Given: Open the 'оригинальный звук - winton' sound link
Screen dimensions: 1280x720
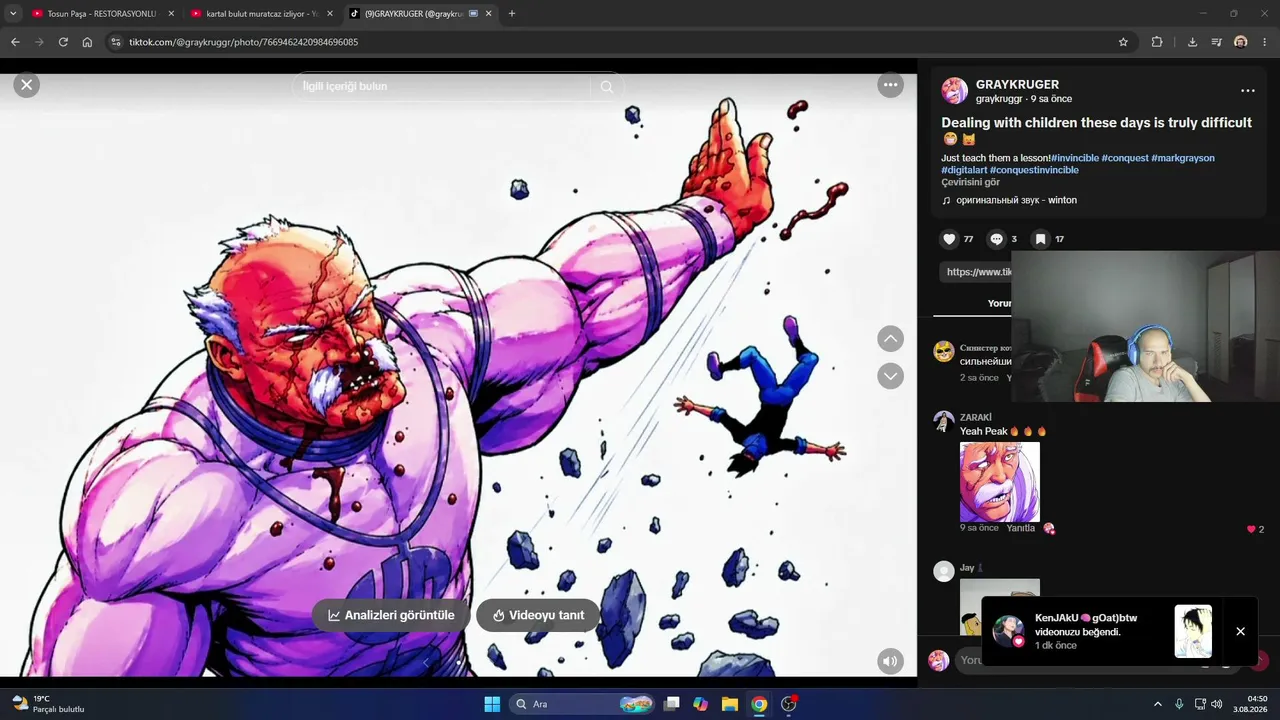Looking at the screenshot, I should 1016,200.
